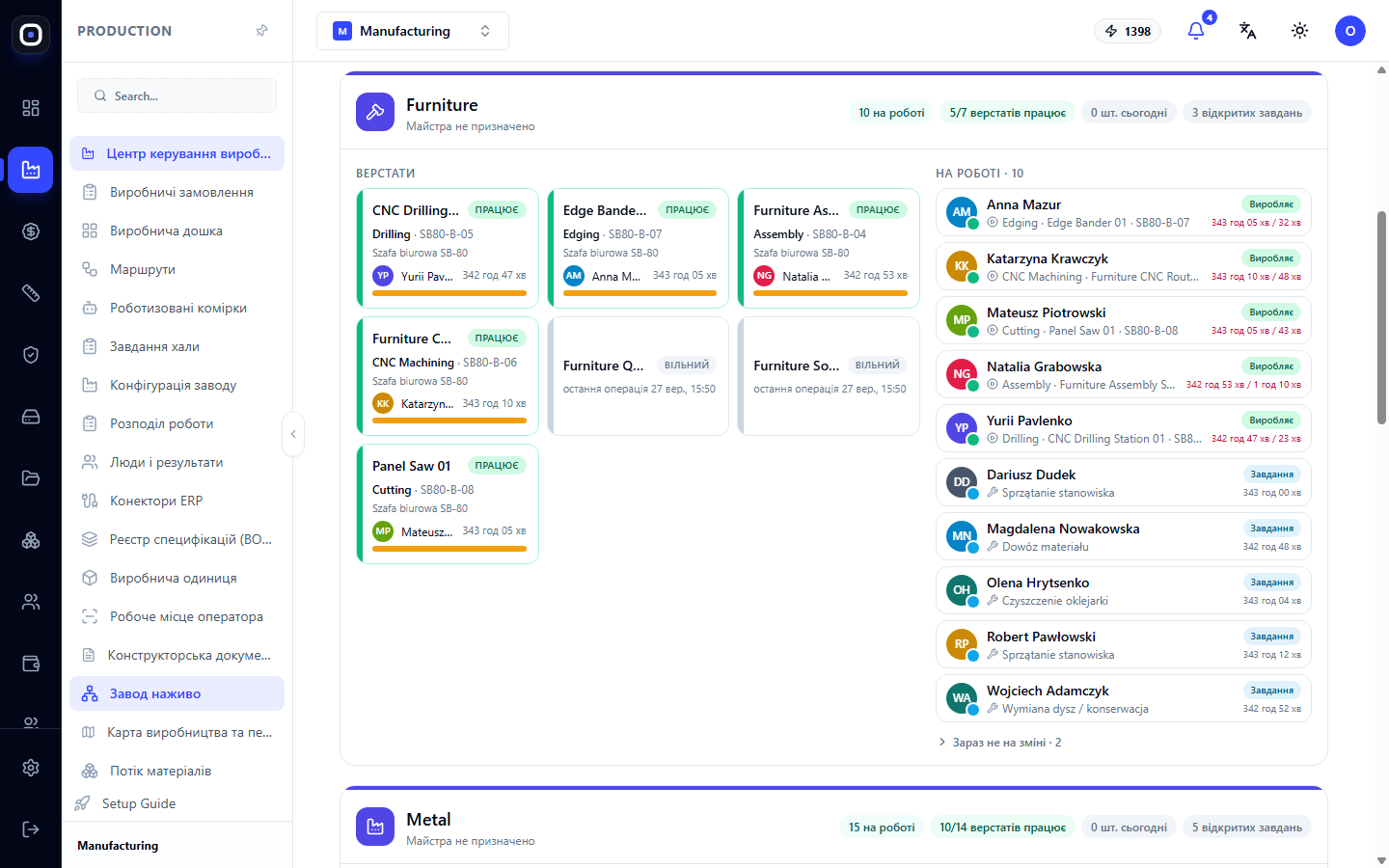Select the factory production icon in left rail
The image size is (1389, 868).
click(31, 170)
